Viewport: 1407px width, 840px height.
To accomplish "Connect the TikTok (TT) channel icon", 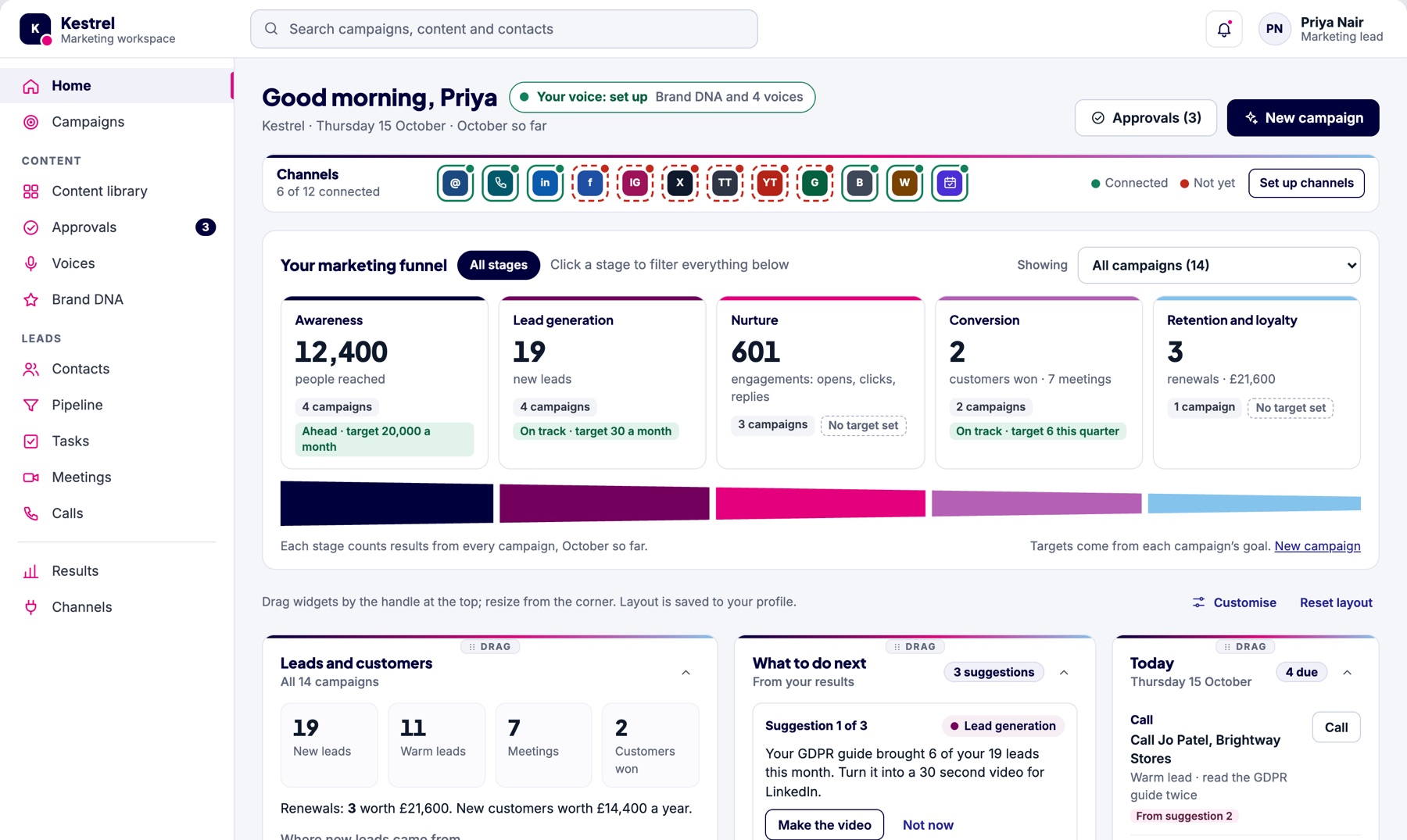I will click(725, 183).
